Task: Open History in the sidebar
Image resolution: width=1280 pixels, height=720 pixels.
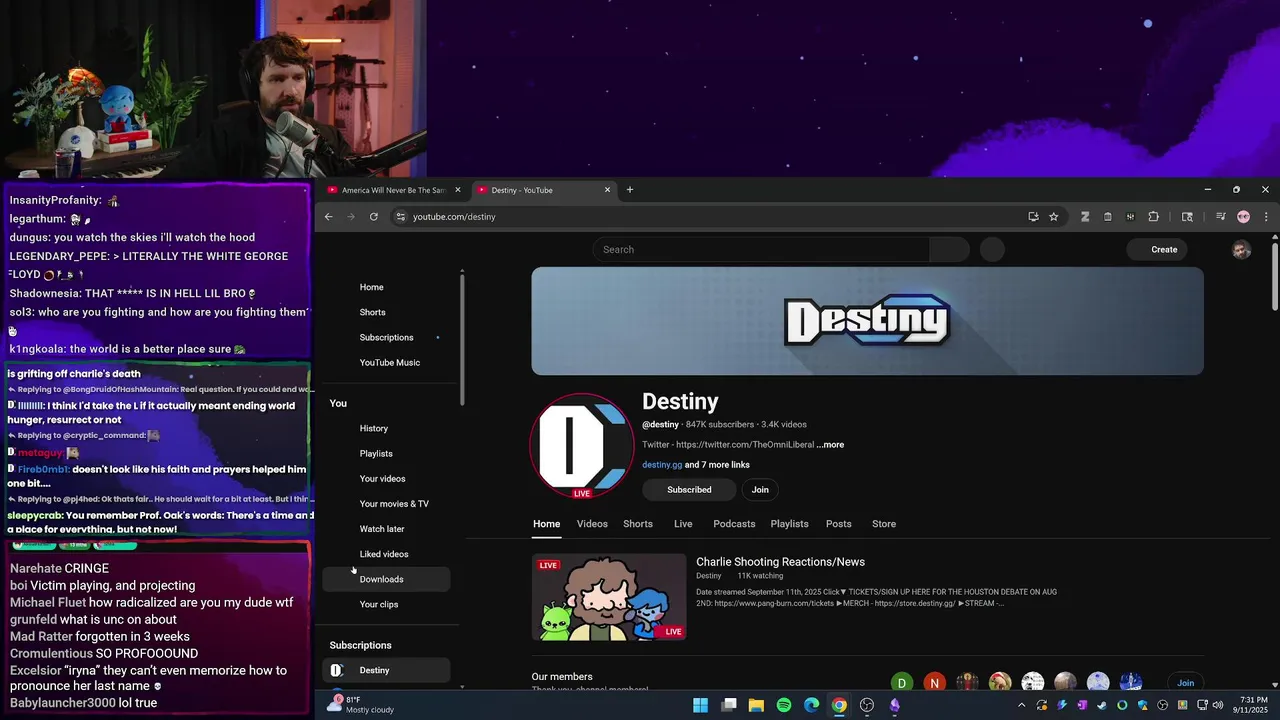Action: click(386, 428)
